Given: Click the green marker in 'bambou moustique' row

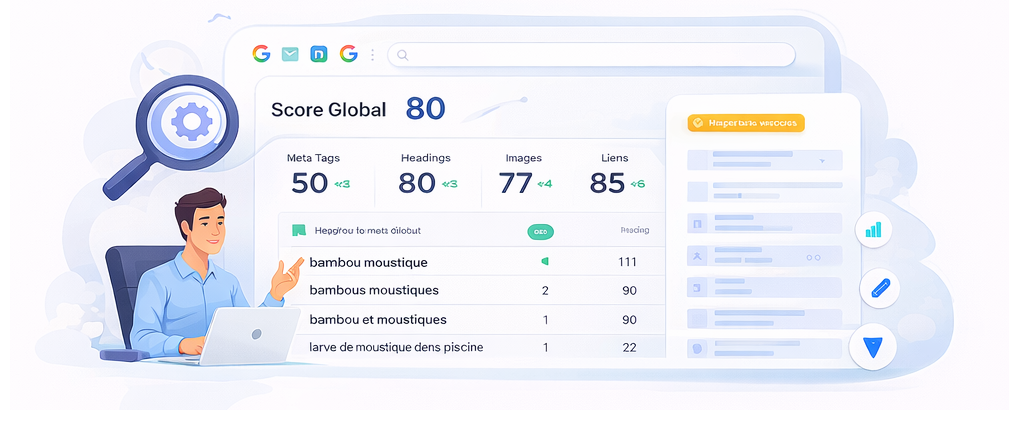Looking at the screenshot, I should pos(545,261).
